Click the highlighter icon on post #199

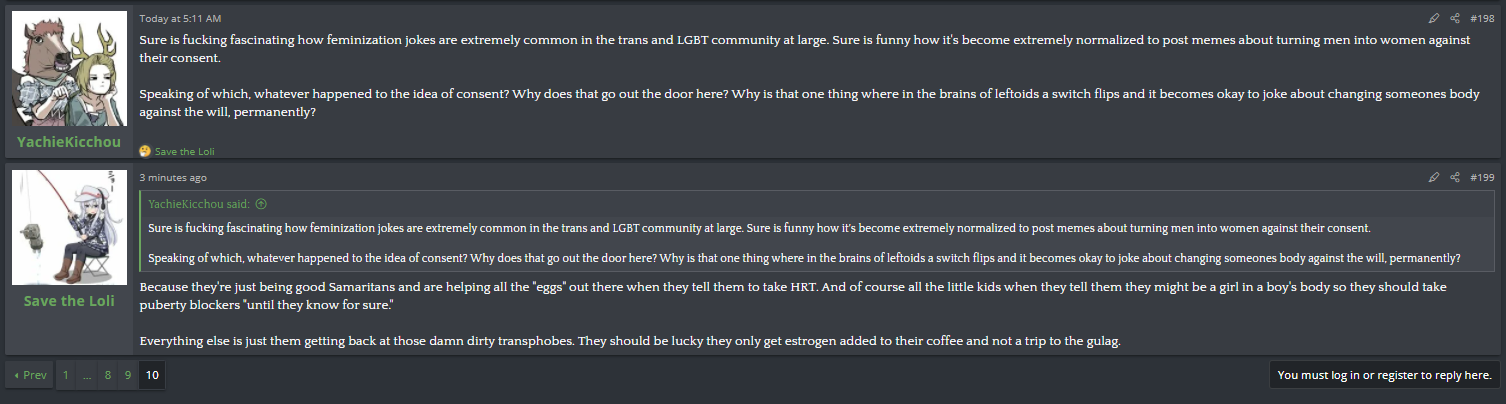1434,177
